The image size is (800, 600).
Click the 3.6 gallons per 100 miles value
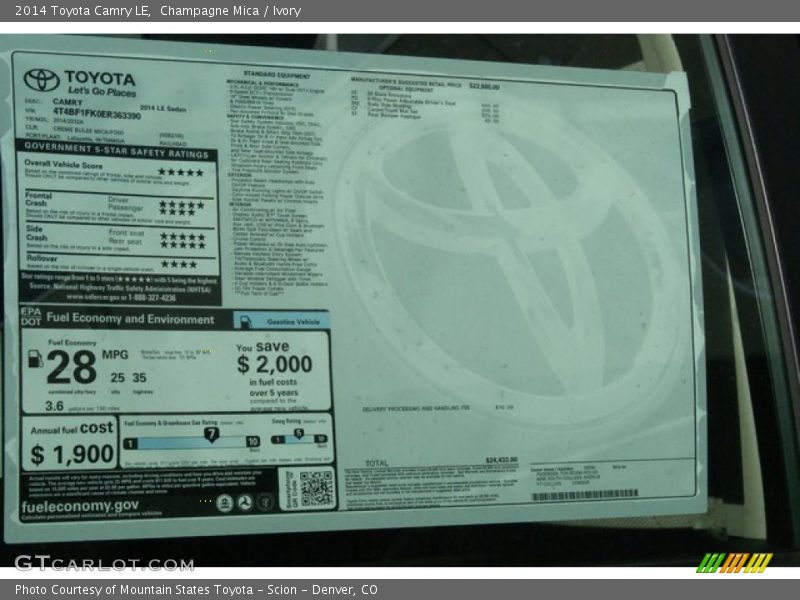(x=54, y=406)
